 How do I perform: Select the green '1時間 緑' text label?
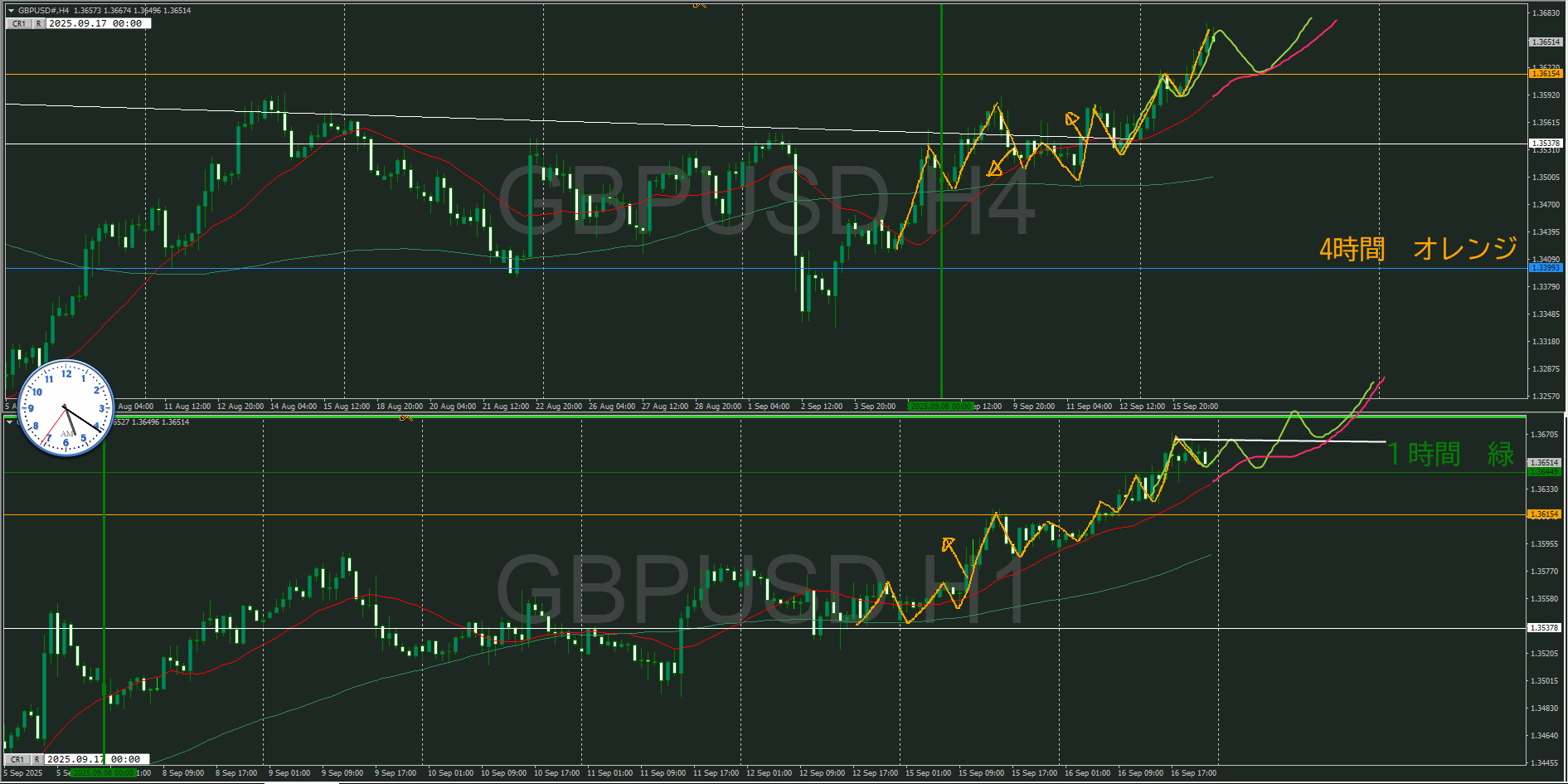coord(1450,454)
